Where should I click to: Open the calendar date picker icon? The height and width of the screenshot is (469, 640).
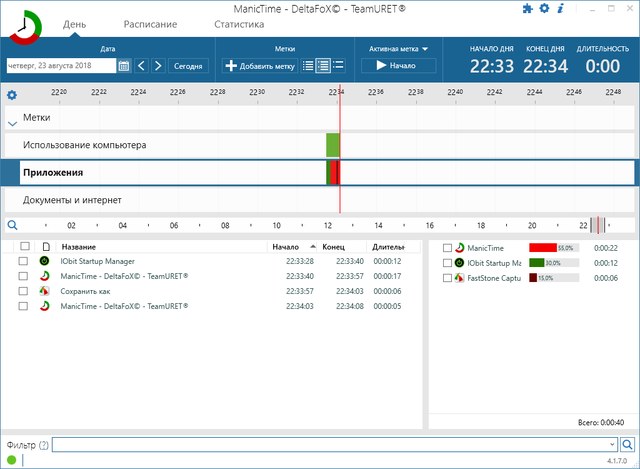(124, 66)
